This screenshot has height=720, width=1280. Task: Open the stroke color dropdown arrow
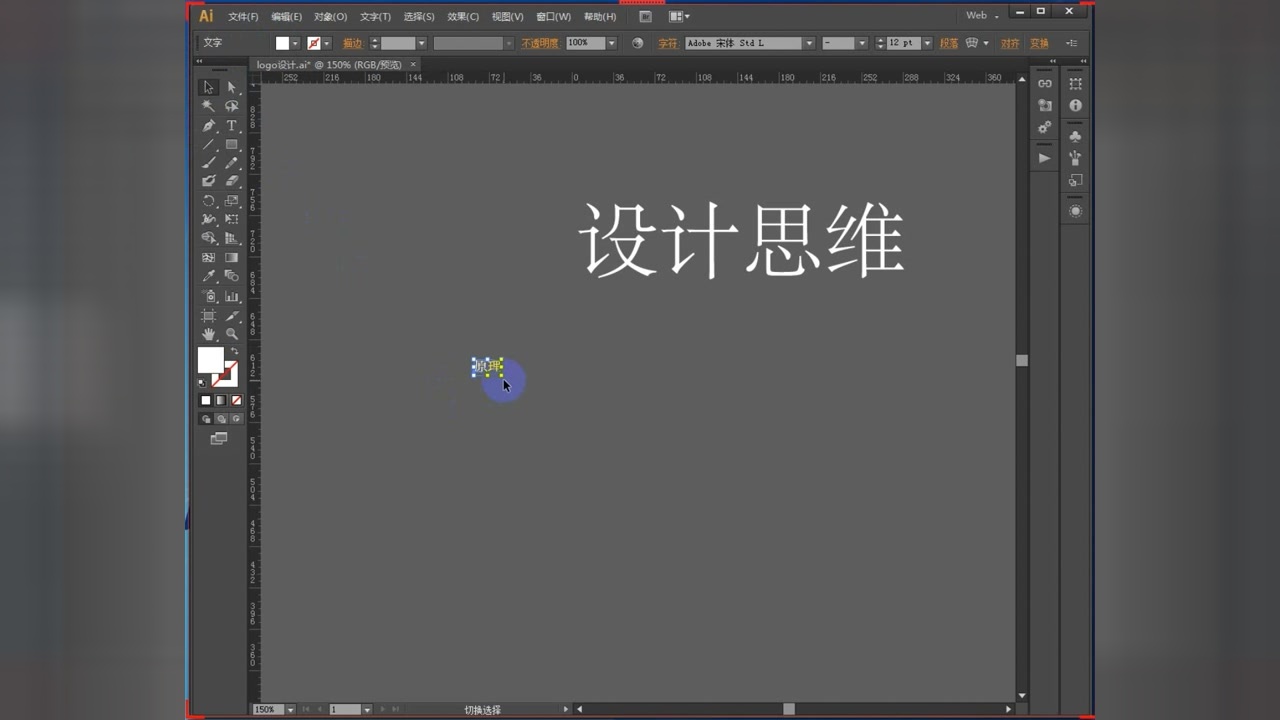tap(327, 43)
